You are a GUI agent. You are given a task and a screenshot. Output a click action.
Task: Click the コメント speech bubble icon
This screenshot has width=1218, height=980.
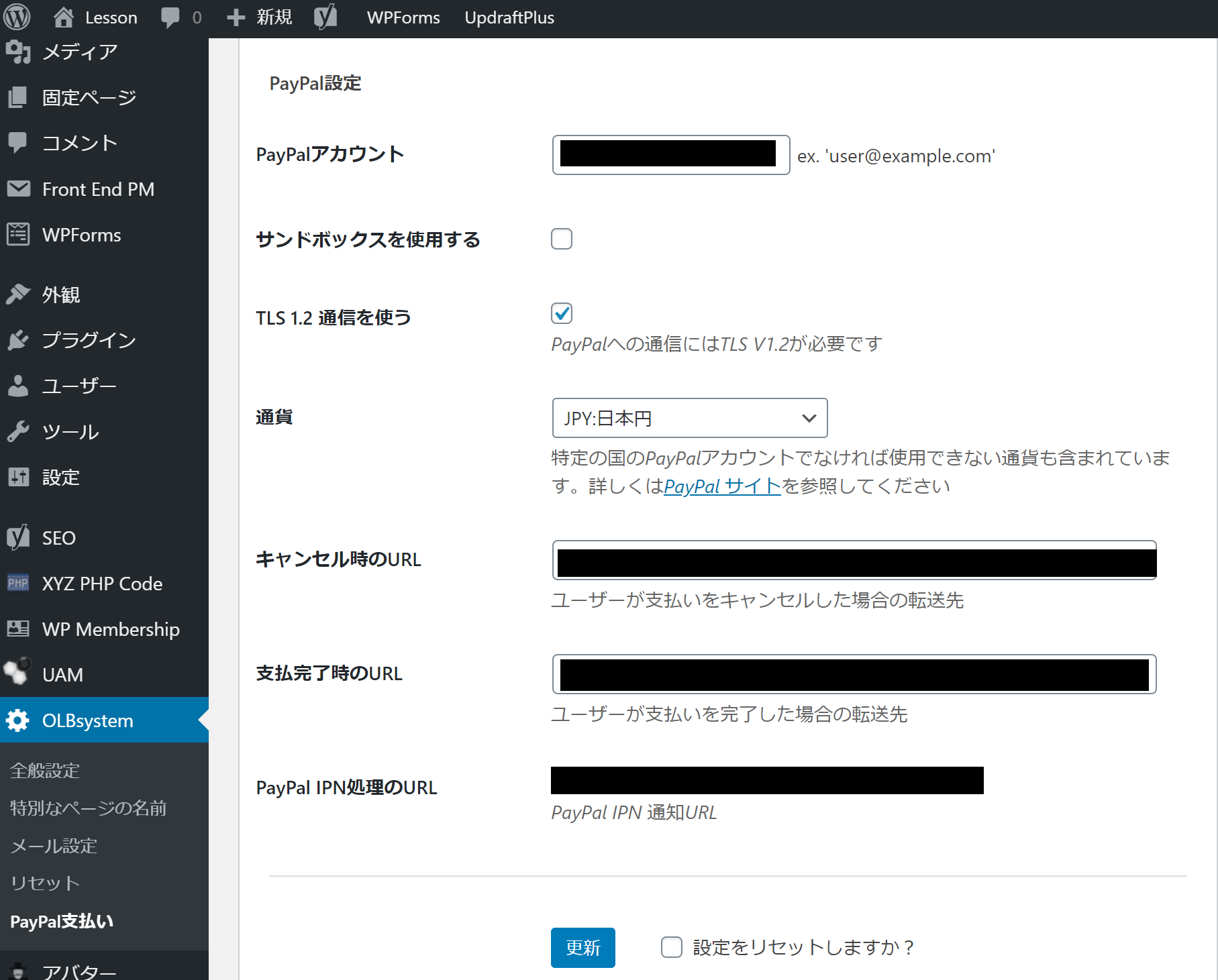tap(18, 143)
